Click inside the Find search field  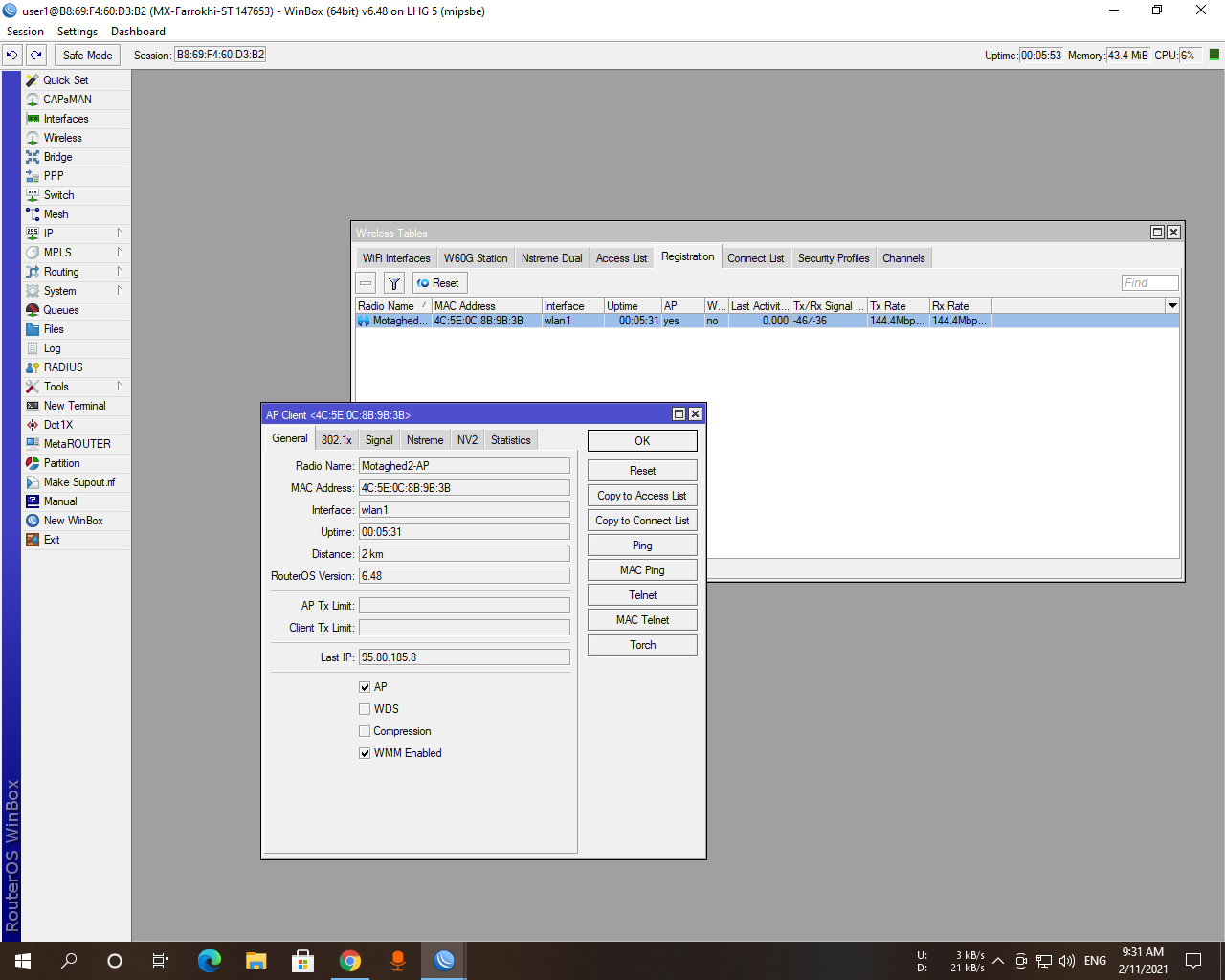(x=1149, y=282)
